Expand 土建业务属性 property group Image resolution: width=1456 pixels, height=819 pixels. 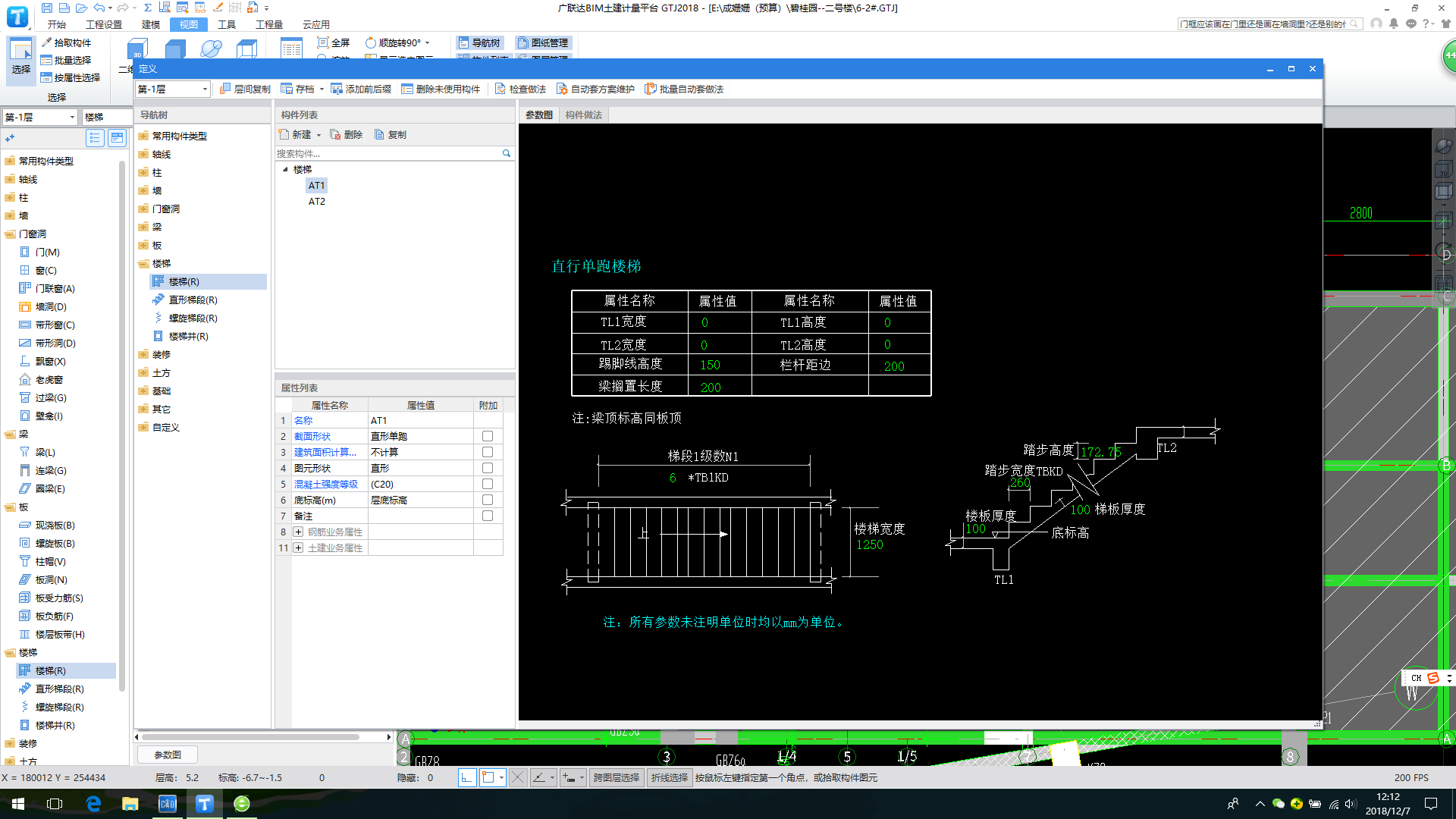[x=298, y=548]
